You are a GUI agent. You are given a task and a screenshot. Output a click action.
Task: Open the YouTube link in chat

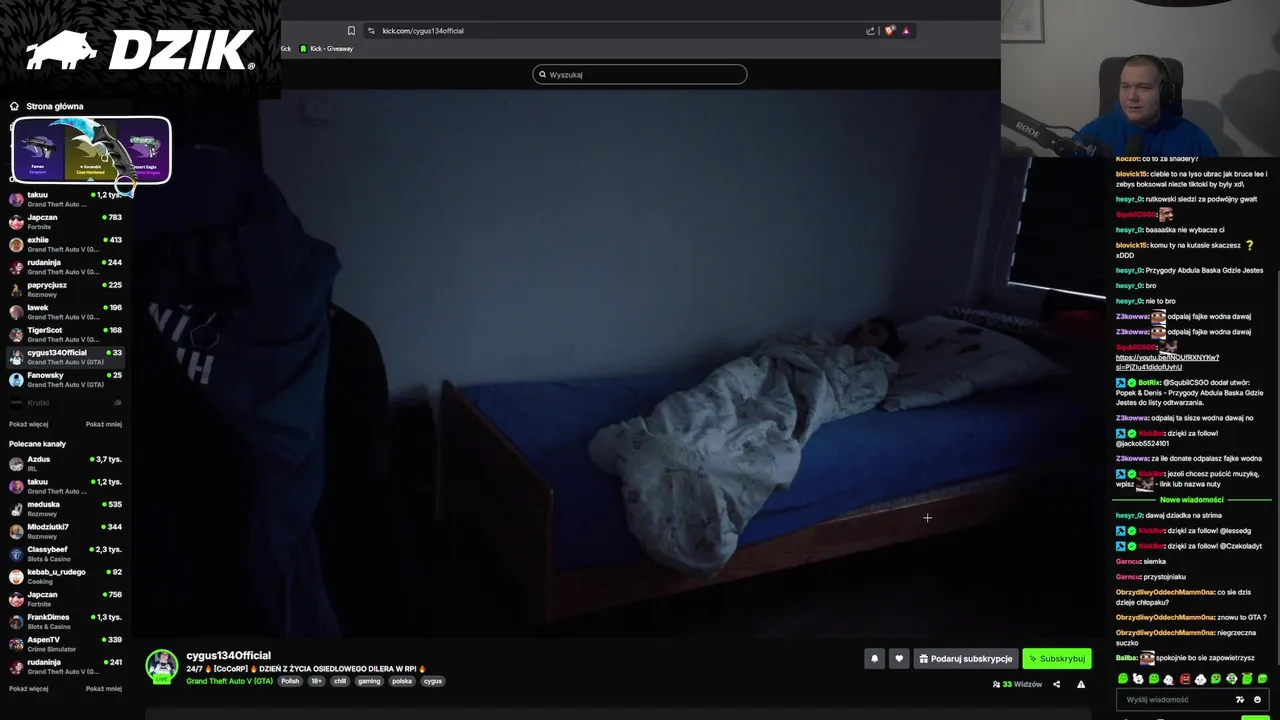[x=1167, y=362]
